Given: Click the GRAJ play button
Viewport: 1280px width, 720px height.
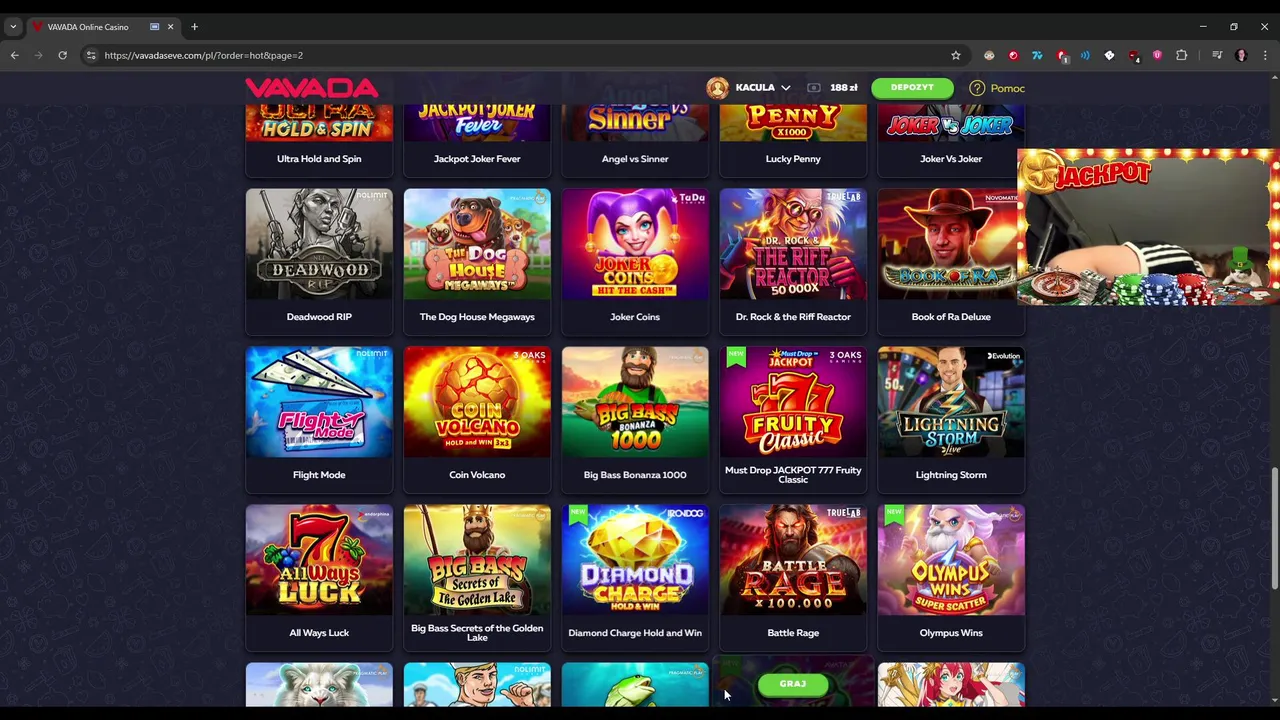Looking at the screenshot, I should click(x=792, y=684).
